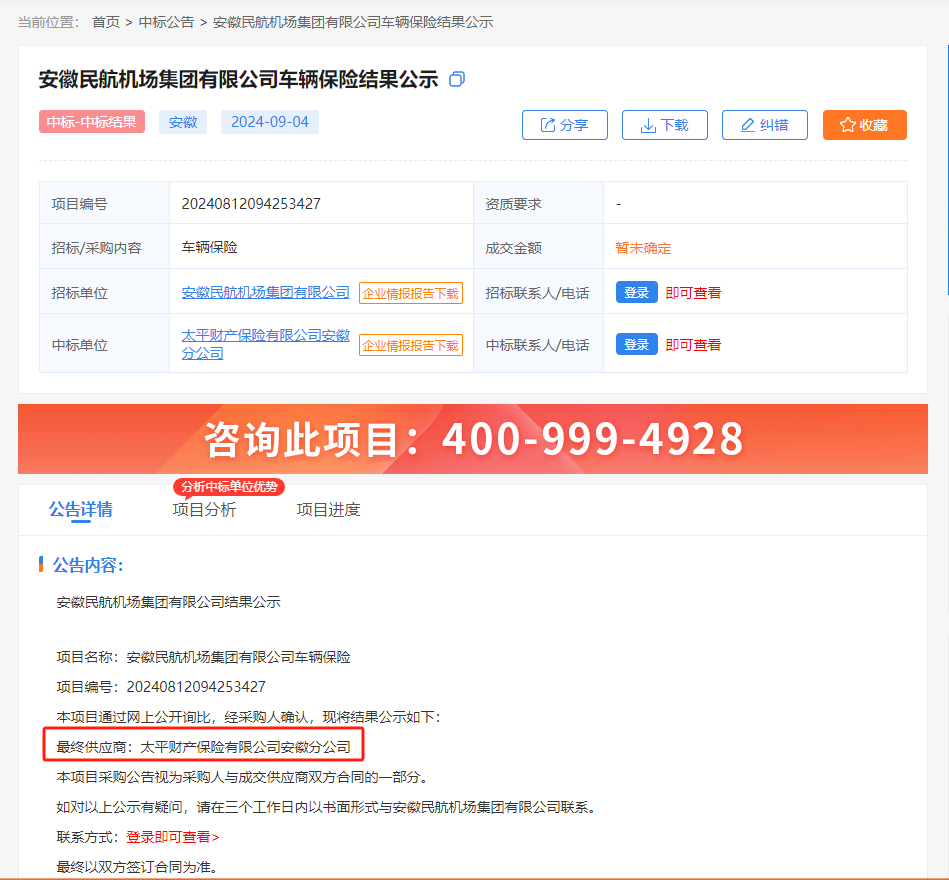The height and width of the screenshot is (880, 949).
Task: Open 首页 in the breadcrumb
Action: pyautogui.click(x=106, y=22)
